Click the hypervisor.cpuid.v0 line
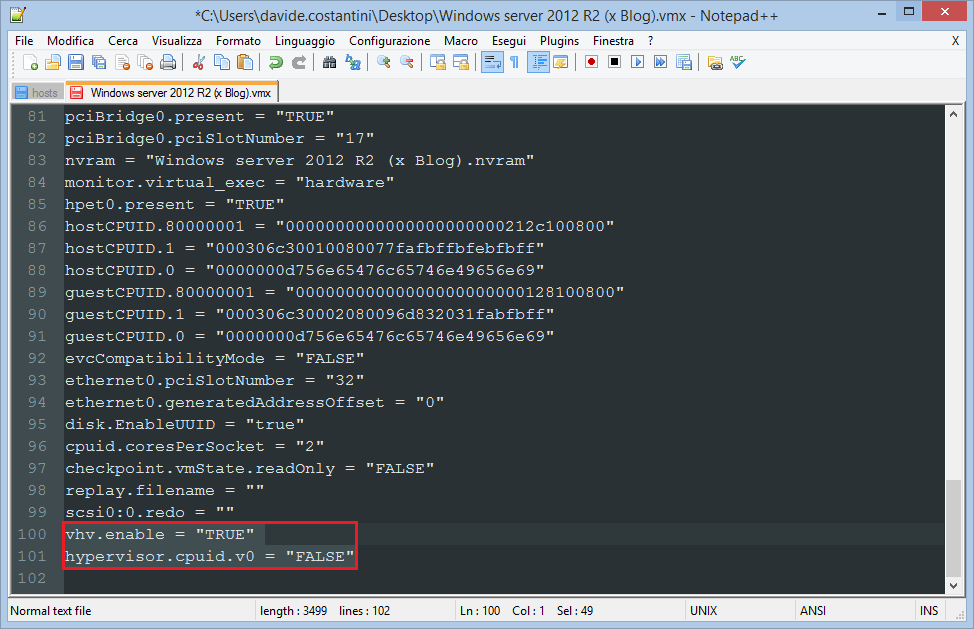This screenshot has width=974, height=629. [x=209, y=556]
